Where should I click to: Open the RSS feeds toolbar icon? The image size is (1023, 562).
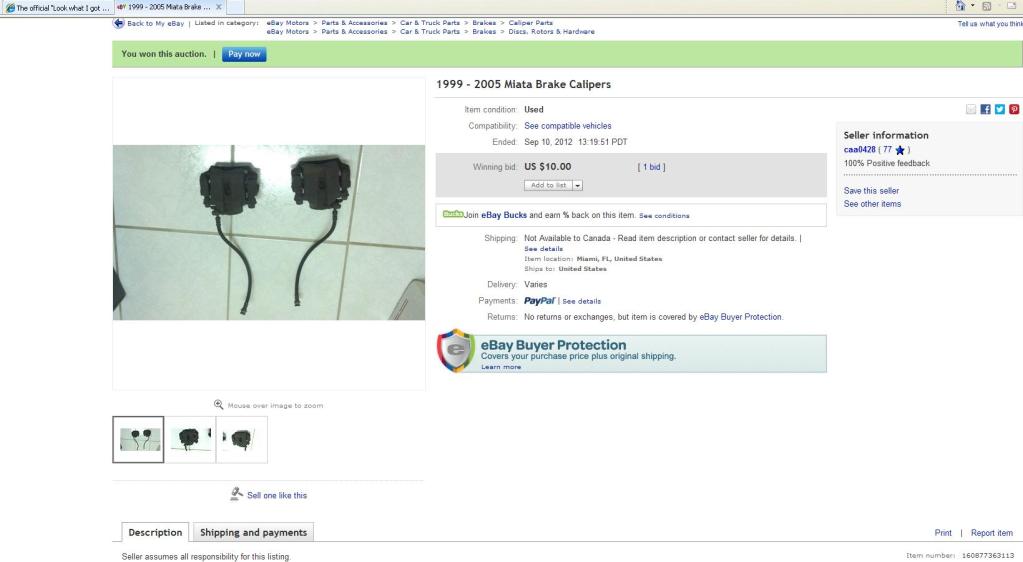986,7
